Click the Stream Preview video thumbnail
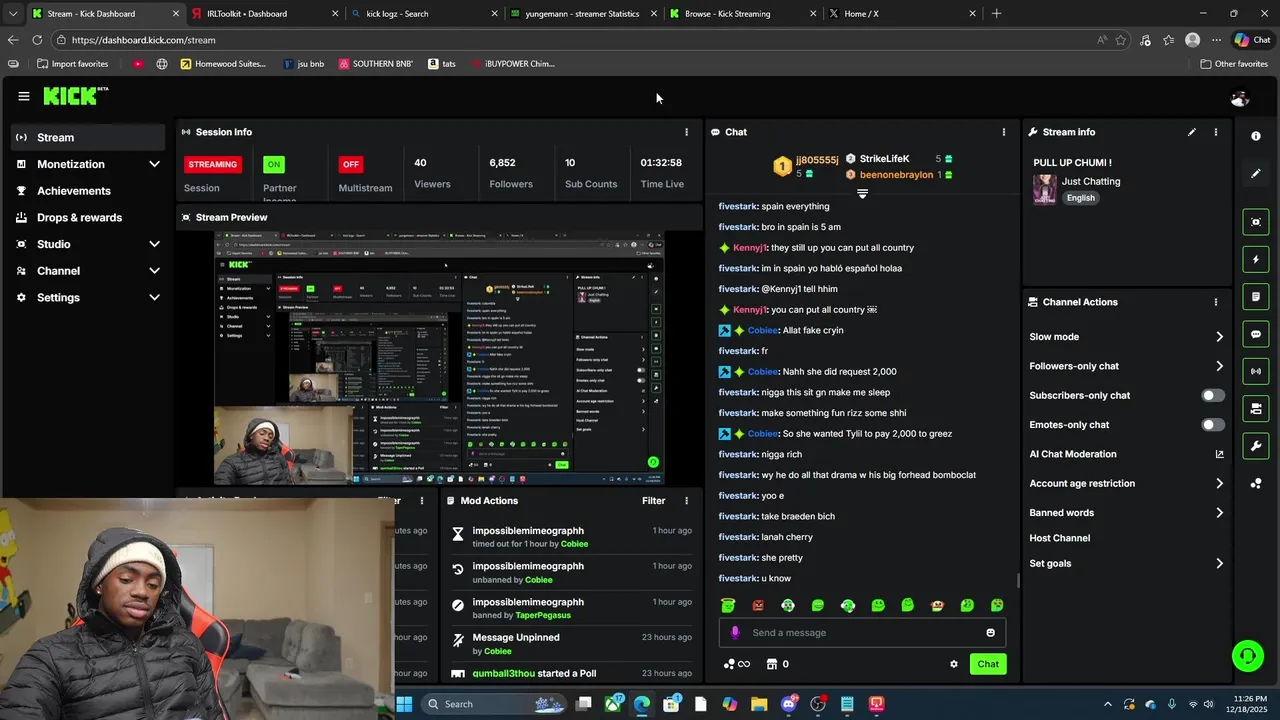Image resolution: width=1280 pixels, height=720 pixels. [x=439, y=357]
